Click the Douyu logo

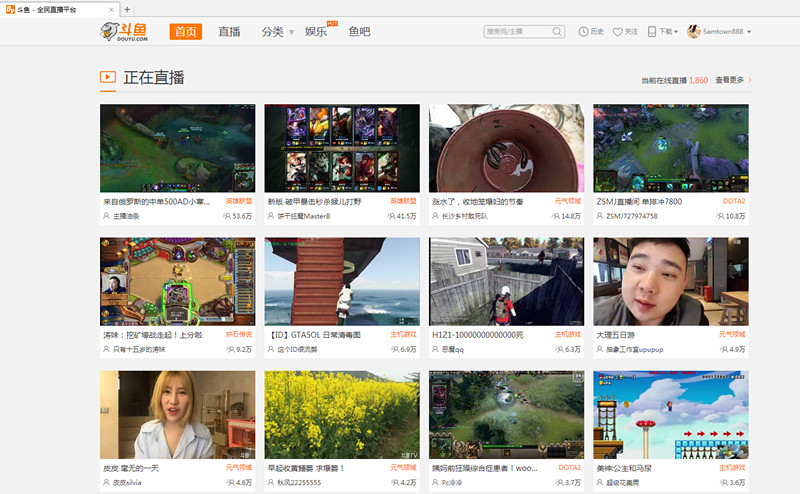click(124, 31)
